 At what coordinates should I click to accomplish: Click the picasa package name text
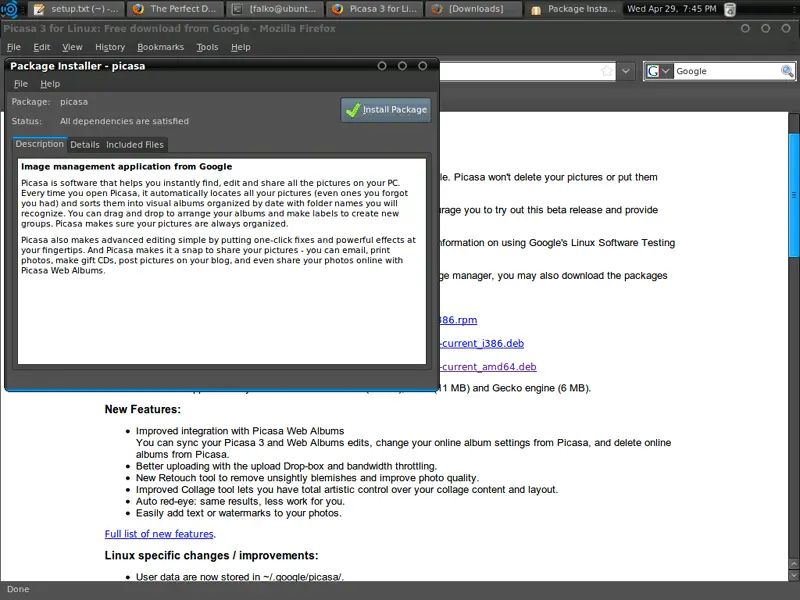(74, 102)
